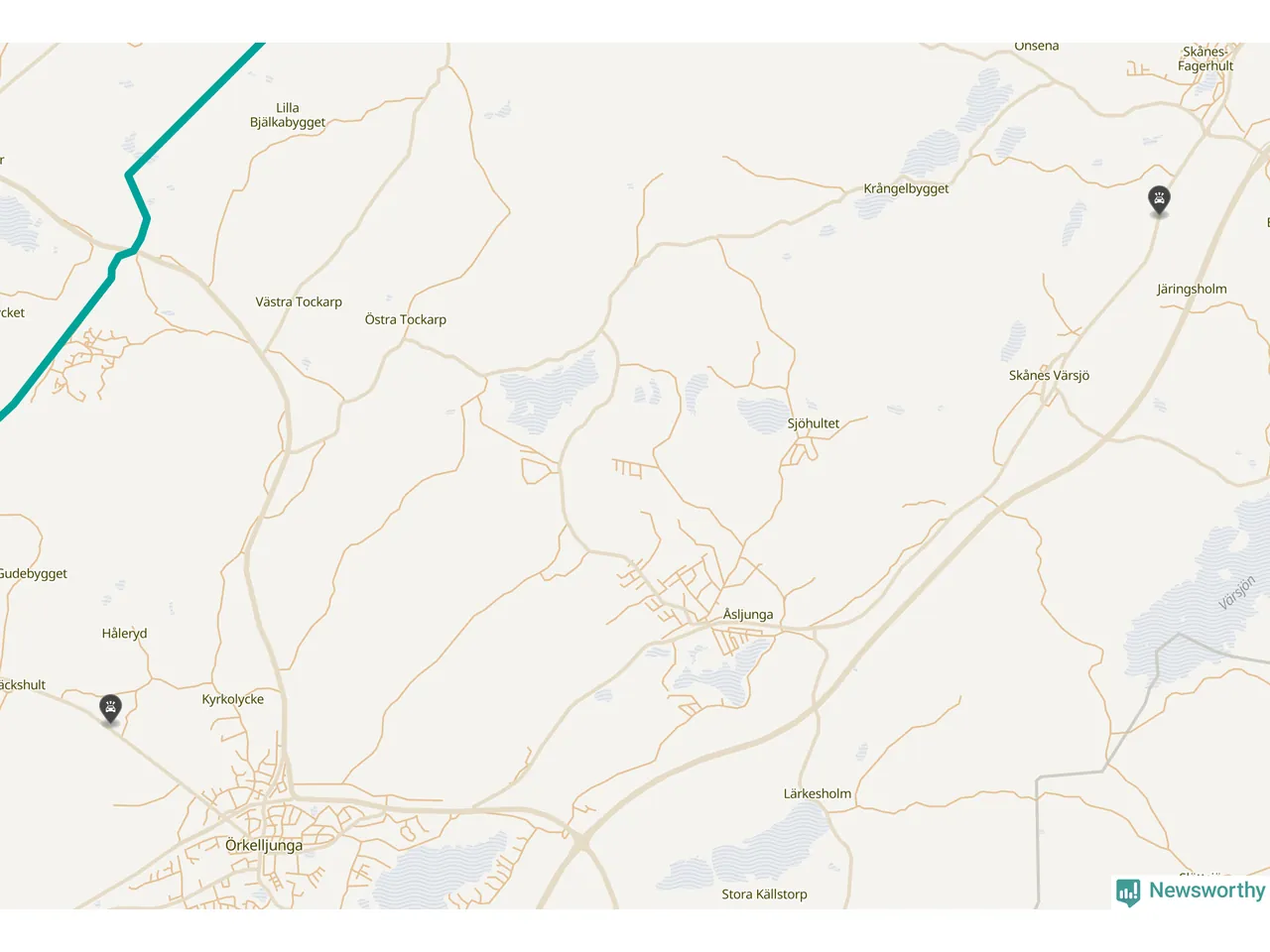Select the Håleryd label
1270x952 pixels.
pos(124,634)
